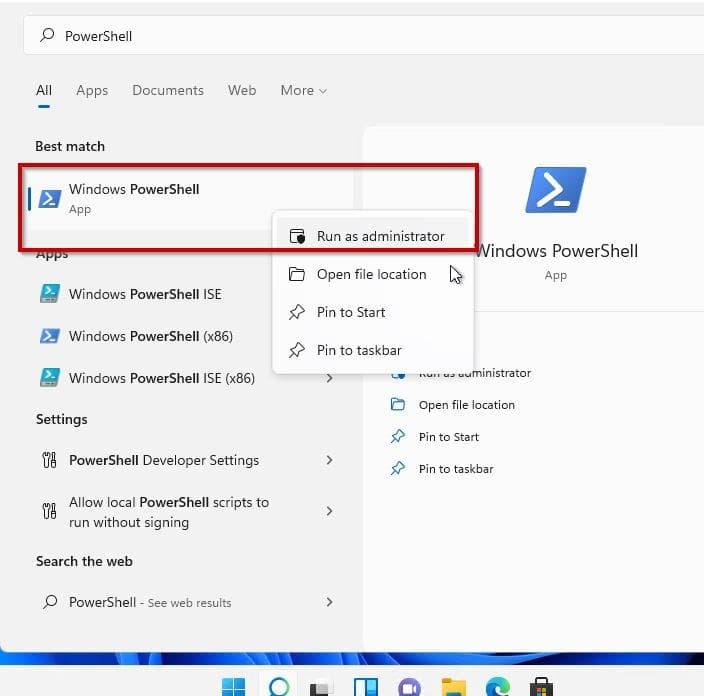Click the Windows Start button in taskbar
The width and height of the screenshot is (704, 696).
click(233, 687)
